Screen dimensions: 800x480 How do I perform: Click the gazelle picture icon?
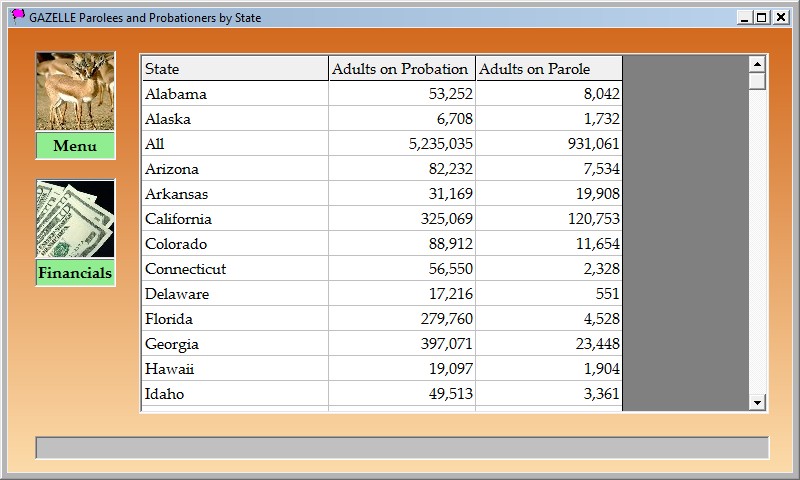(x=75, y=91)
